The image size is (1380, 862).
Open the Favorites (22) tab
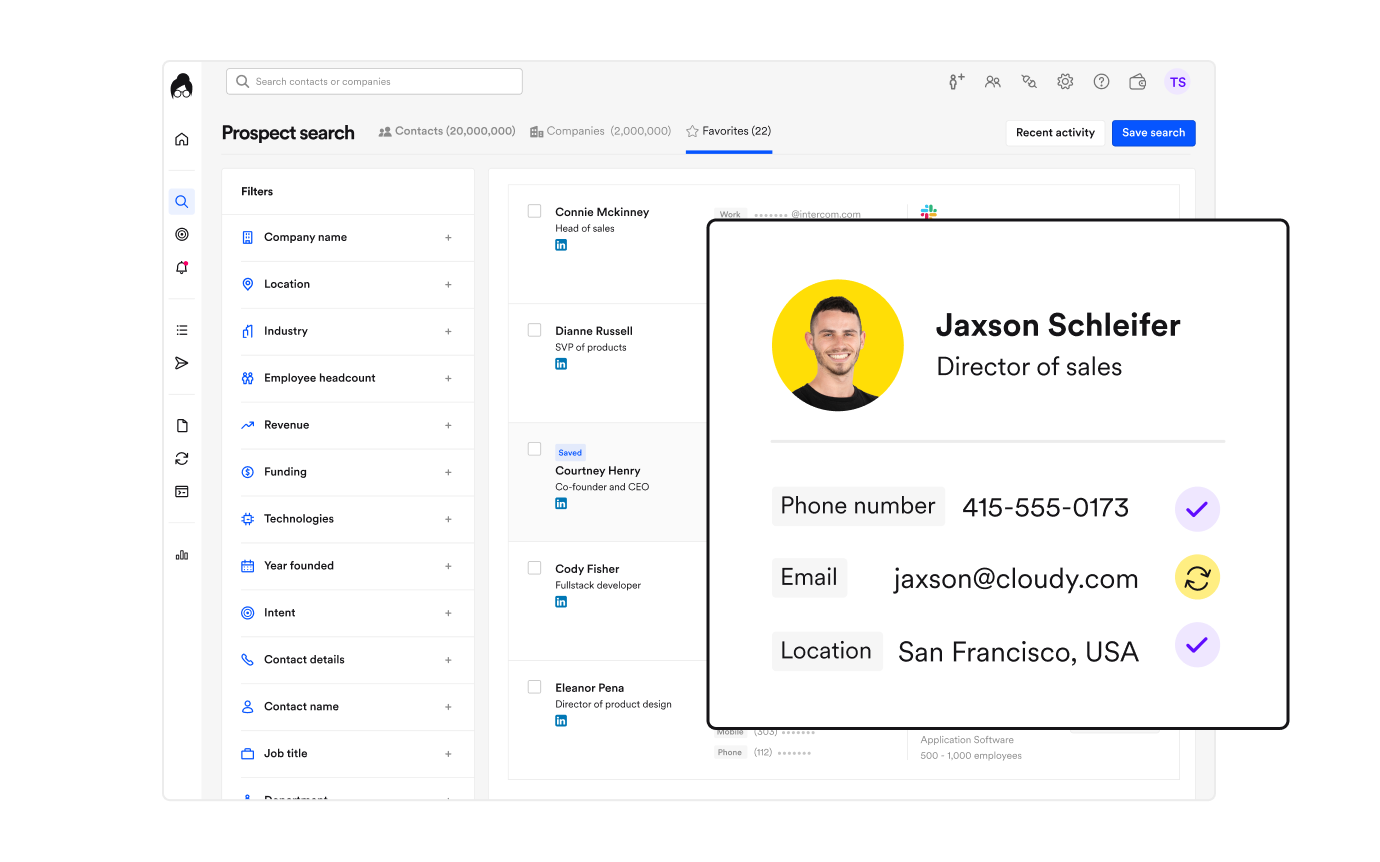tap(728, 130)
